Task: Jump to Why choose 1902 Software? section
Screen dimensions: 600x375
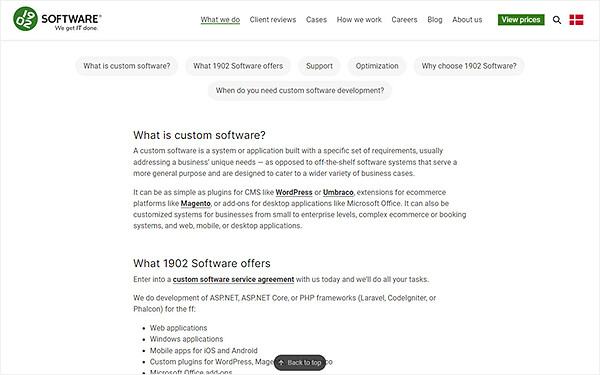Action: click(469, 66)
